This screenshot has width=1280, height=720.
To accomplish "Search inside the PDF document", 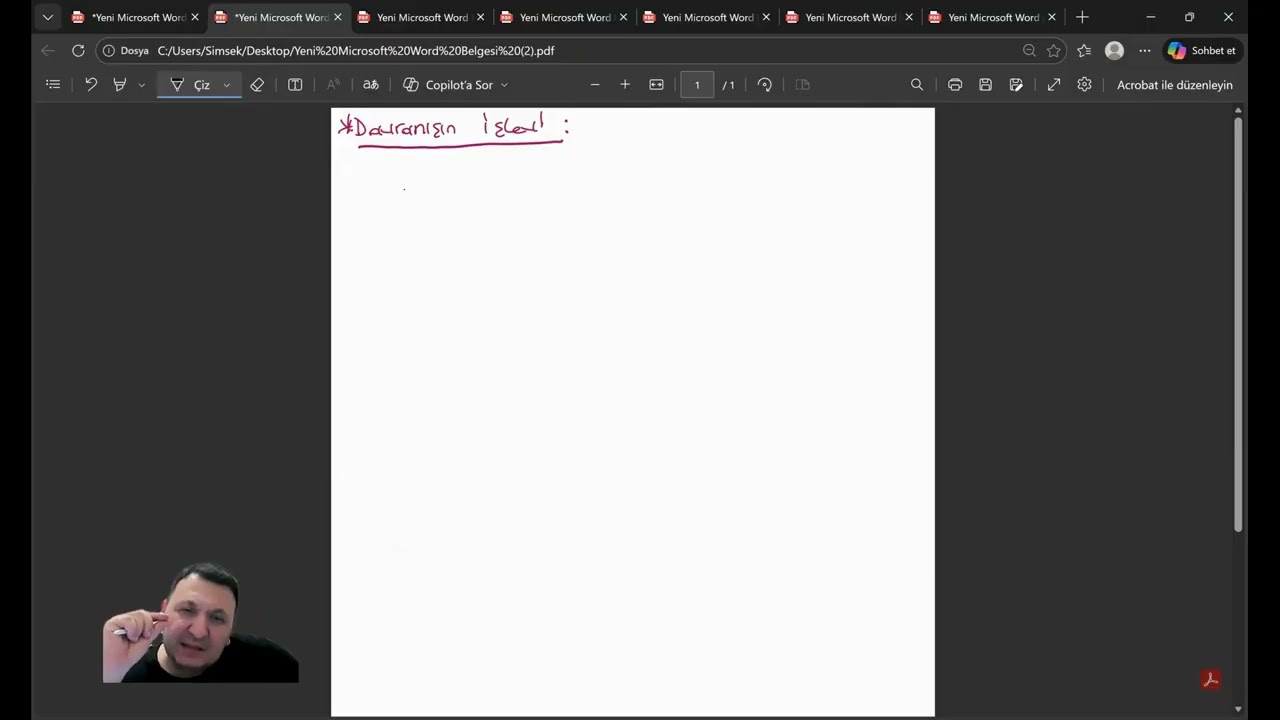I will pos(917,85).
